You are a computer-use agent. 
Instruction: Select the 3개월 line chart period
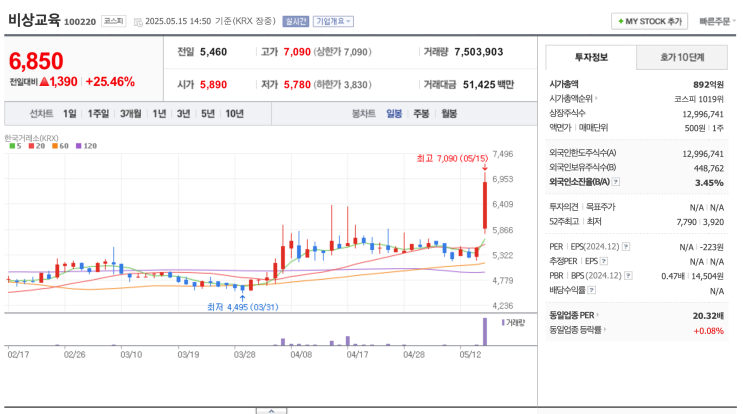pyautogui.click(x=131, y=114)
